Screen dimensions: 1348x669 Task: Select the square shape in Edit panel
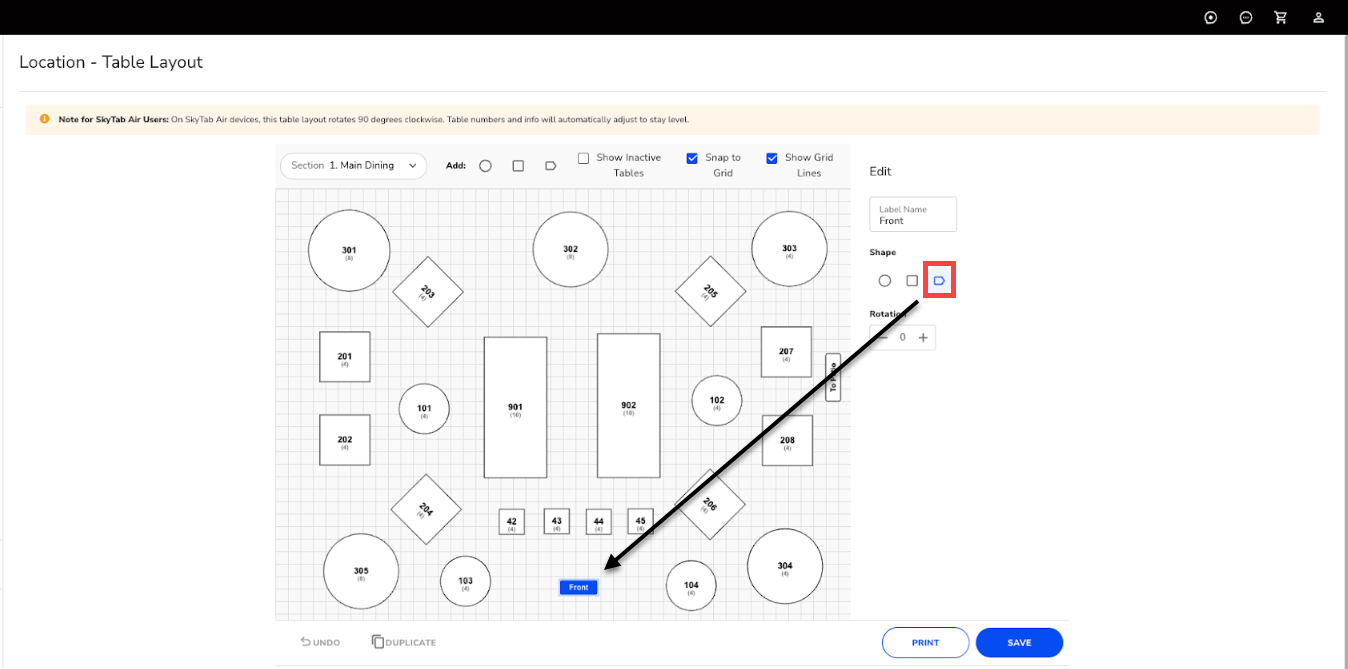tap(911, 281)
